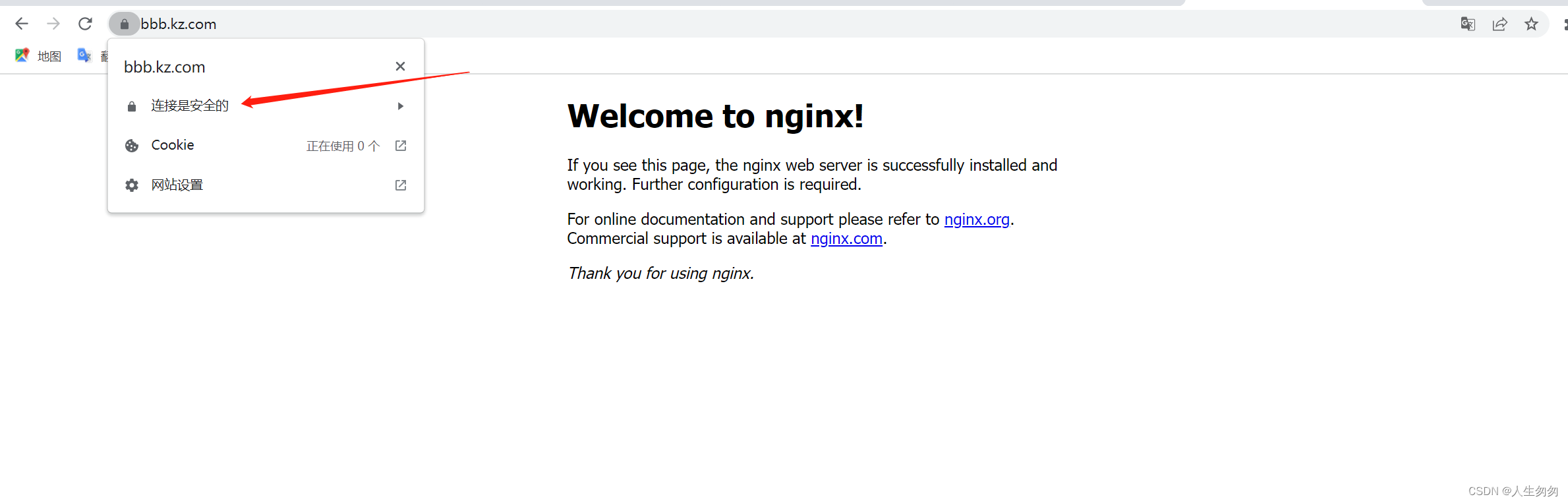
Task: Open the Google Translate bookmark icon
Action: [84, 56]
